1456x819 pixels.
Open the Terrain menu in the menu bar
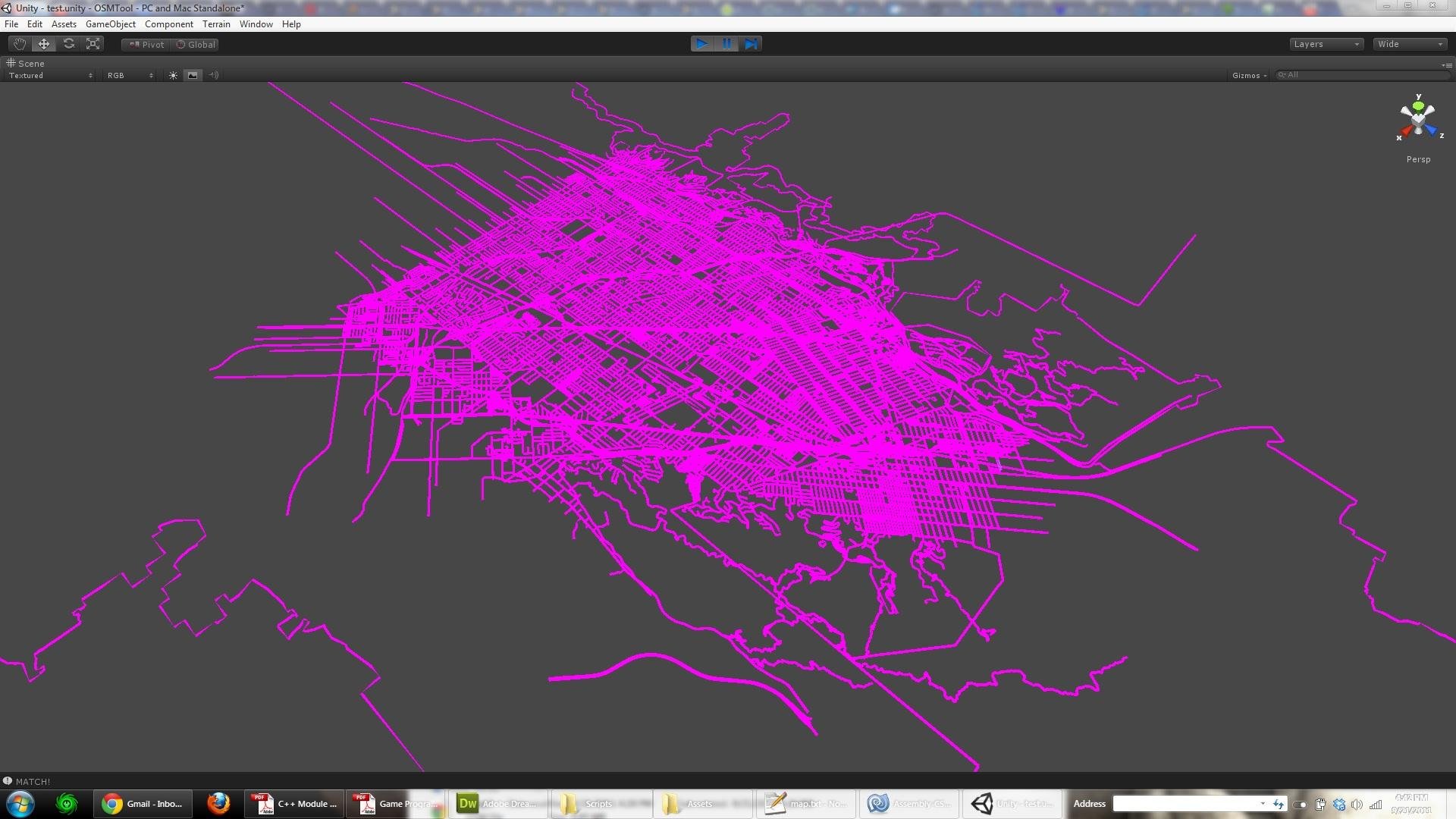(217, 24)
